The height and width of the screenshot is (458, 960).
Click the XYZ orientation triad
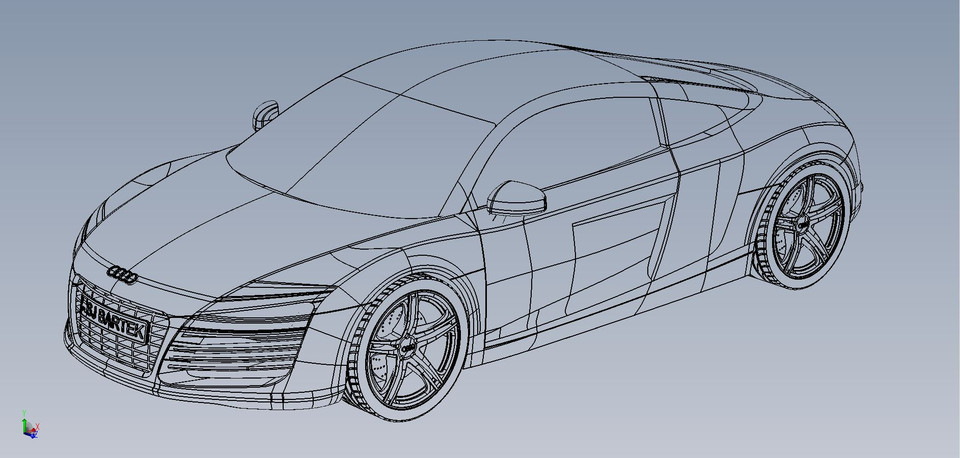30,424
